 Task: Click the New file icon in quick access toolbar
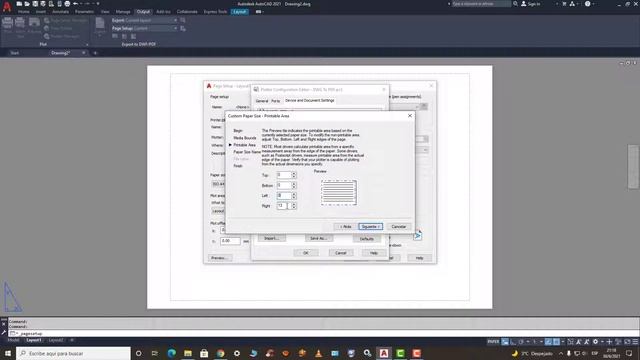tap(19, 4)
